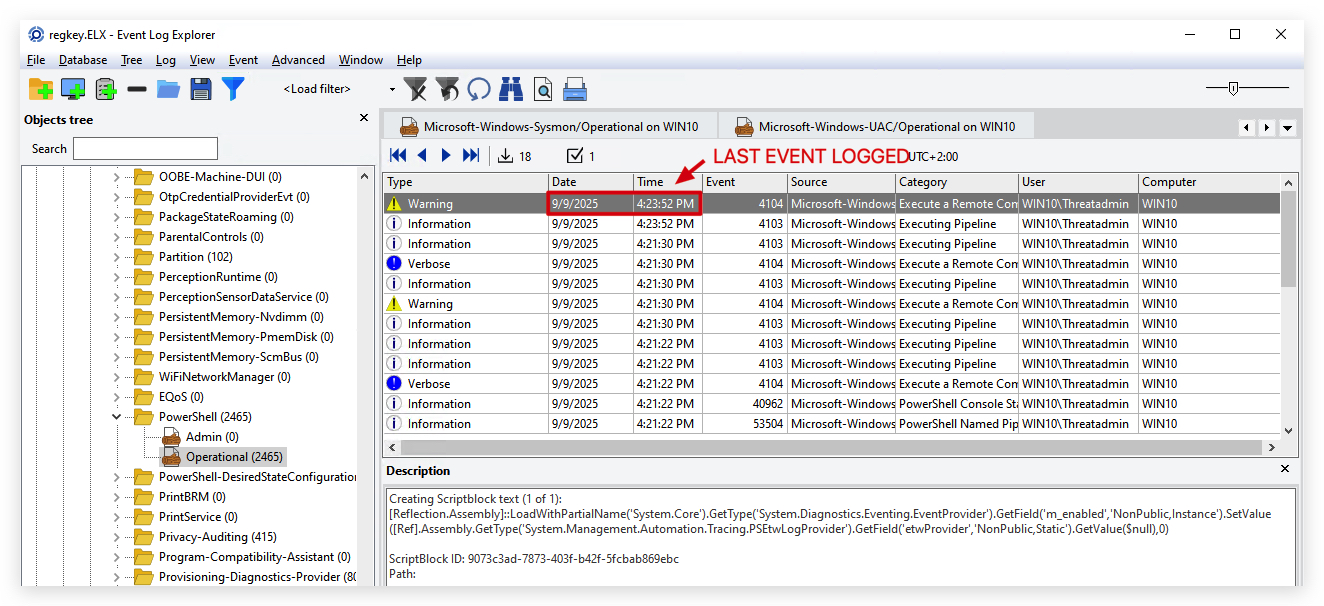Sort by the Computer column header

click(1209, 182)
